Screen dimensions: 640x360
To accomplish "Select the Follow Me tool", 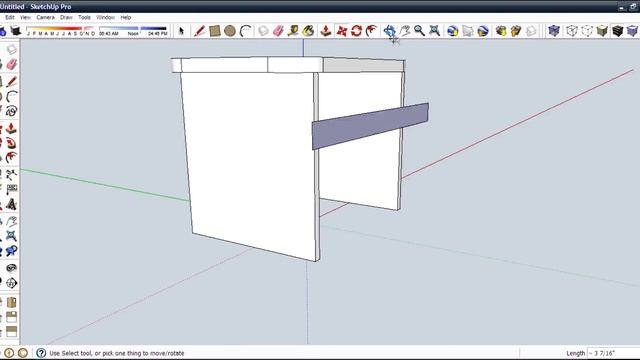I will [x=11, y=143].
